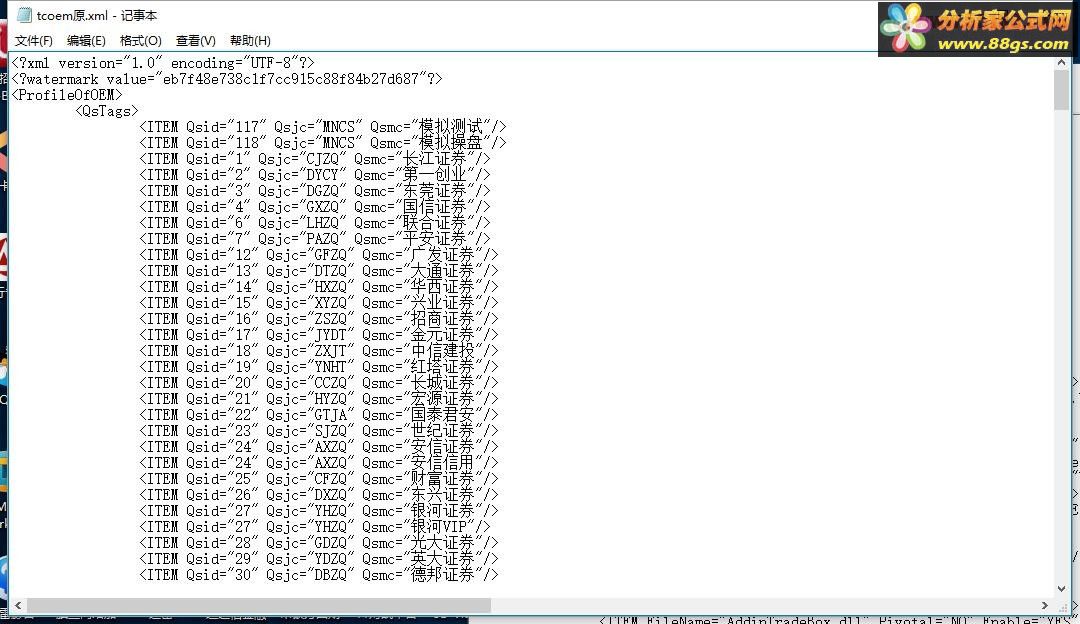This screenshot has height=624, width=1080.
Task: Click the line with 金元证券
Action: click(x=318, y=335)
